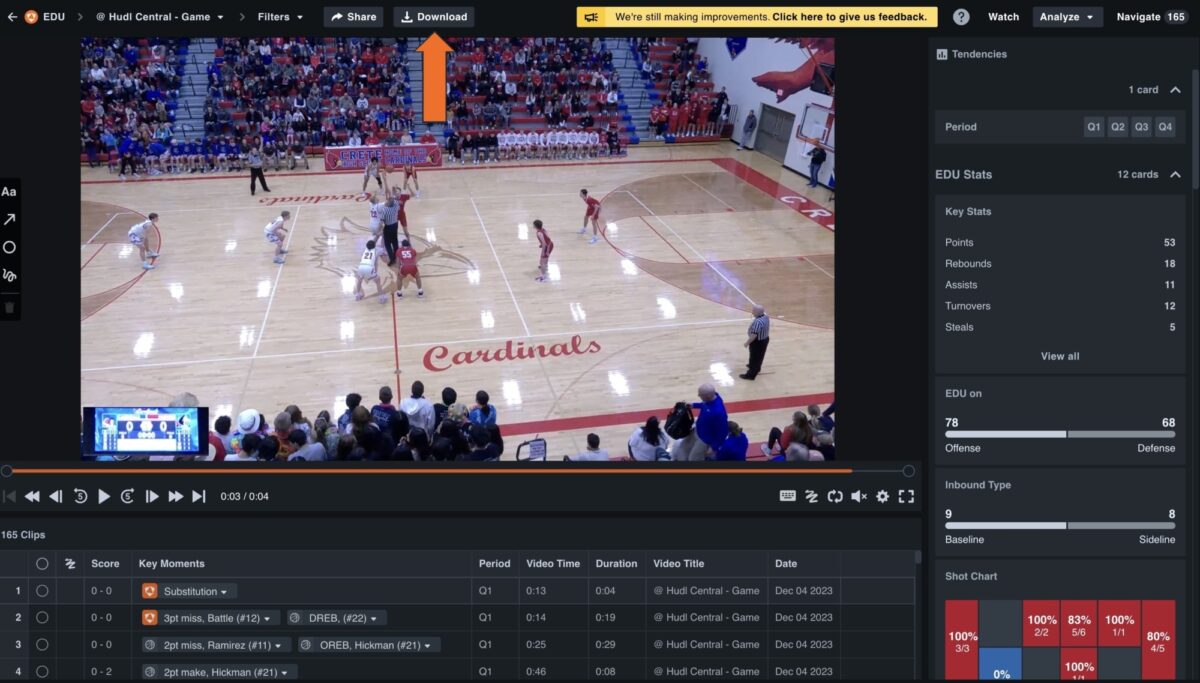Open keyboard shortcuts icon

click(x=788, y=496)
